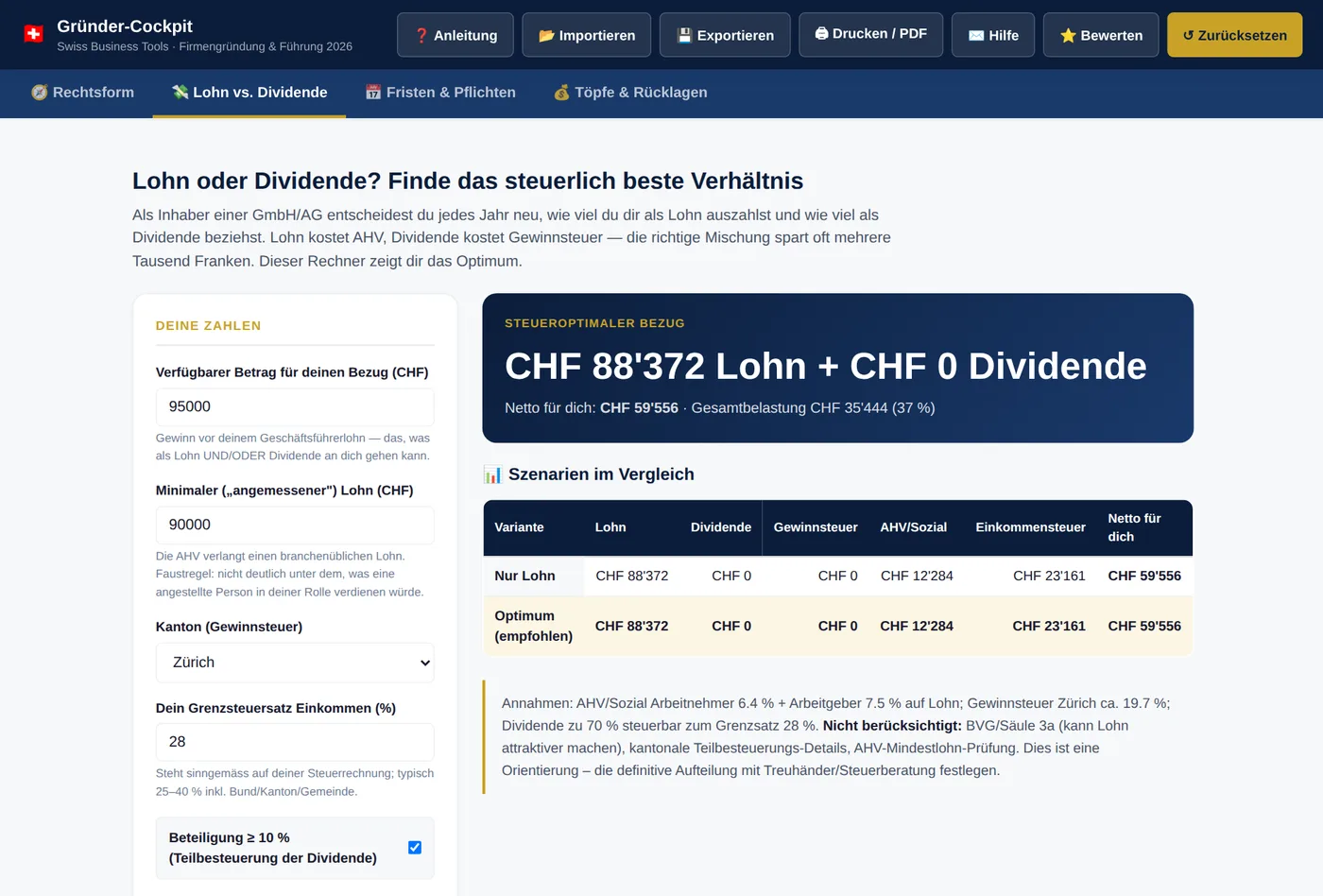
Task: Click the floppy disk icon on Exportieren
Action: coord(684,36)
